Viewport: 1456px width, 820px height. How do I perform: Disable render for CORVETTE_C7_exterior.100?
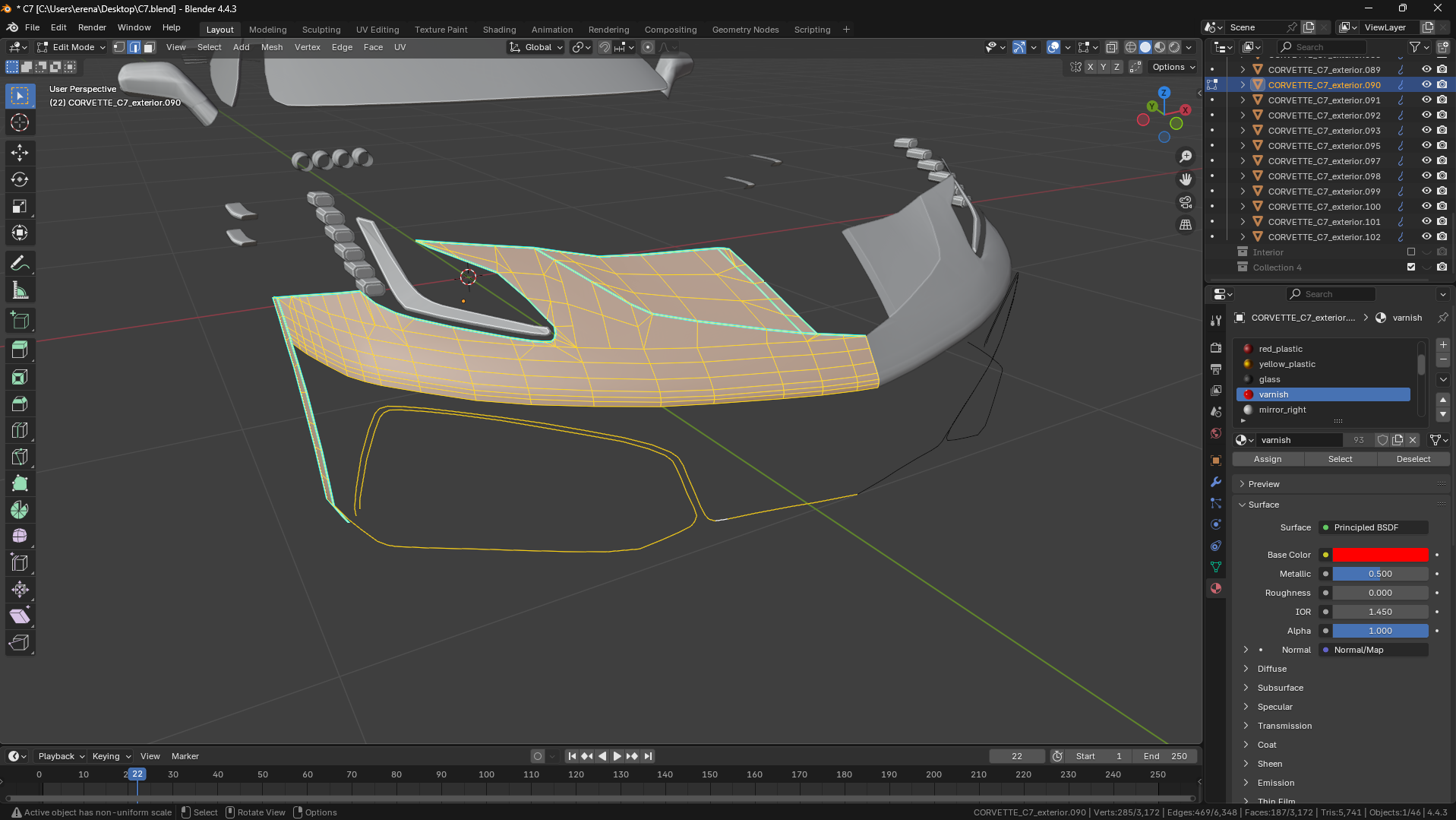[x=1442, y=207]
